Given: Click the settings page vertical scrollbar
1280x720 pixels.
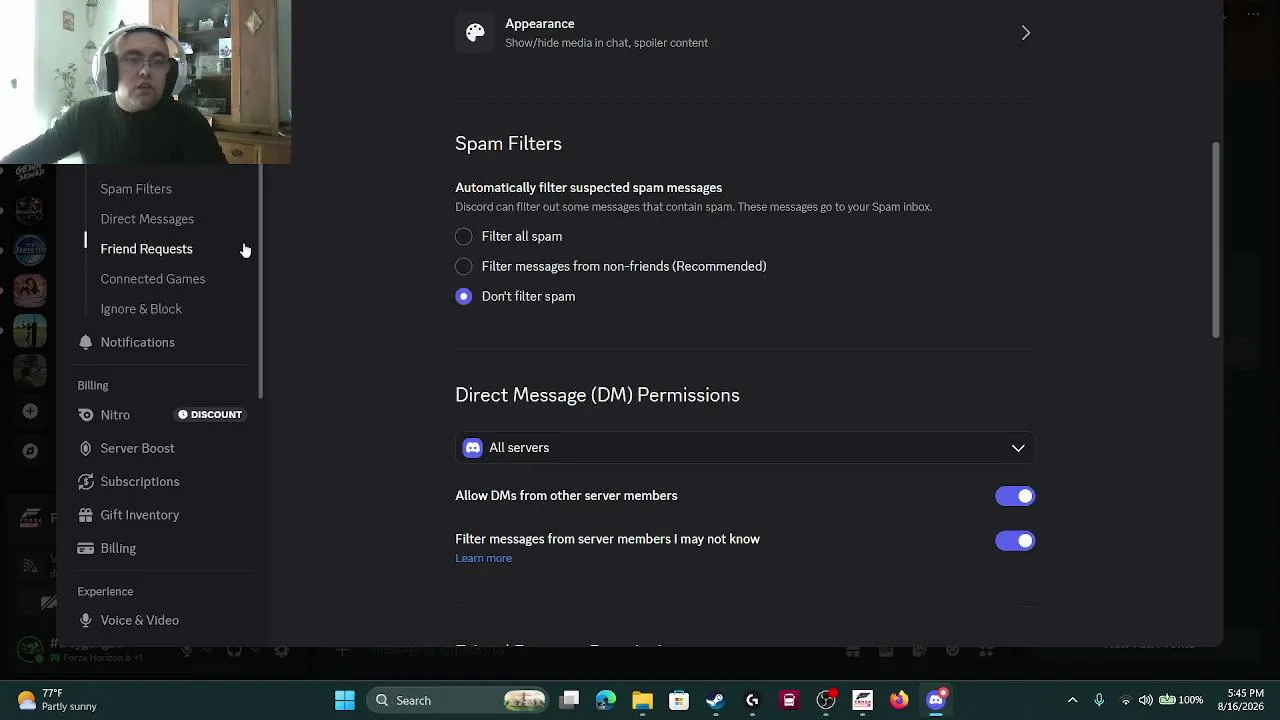Looking at the screenshot, I should (x=1216, y=240).
